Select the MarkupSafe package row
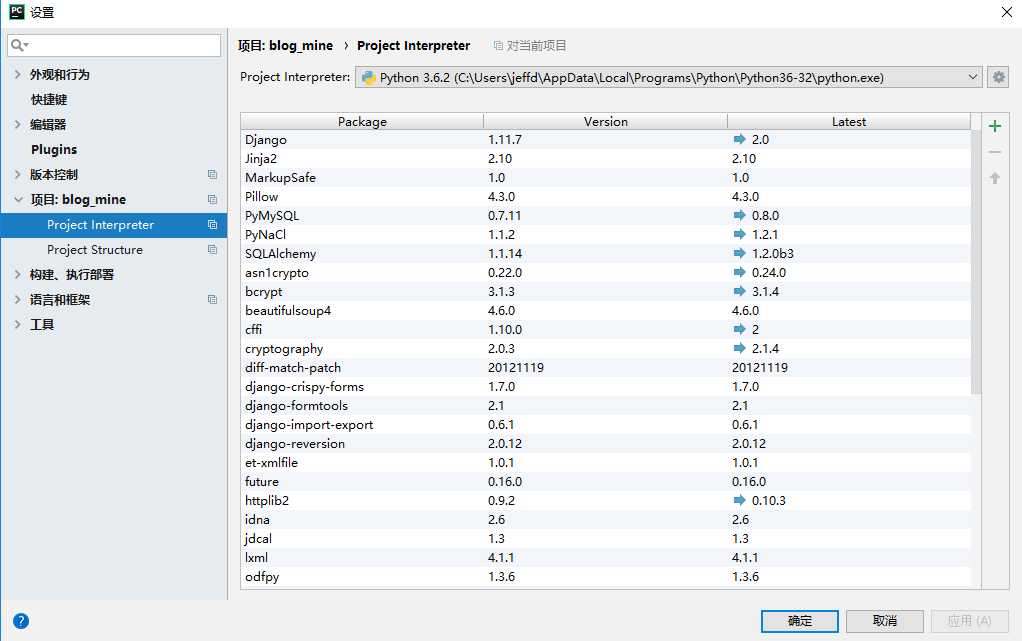Viewport: 1022px width, 641px height. click(x=606, y=177)
